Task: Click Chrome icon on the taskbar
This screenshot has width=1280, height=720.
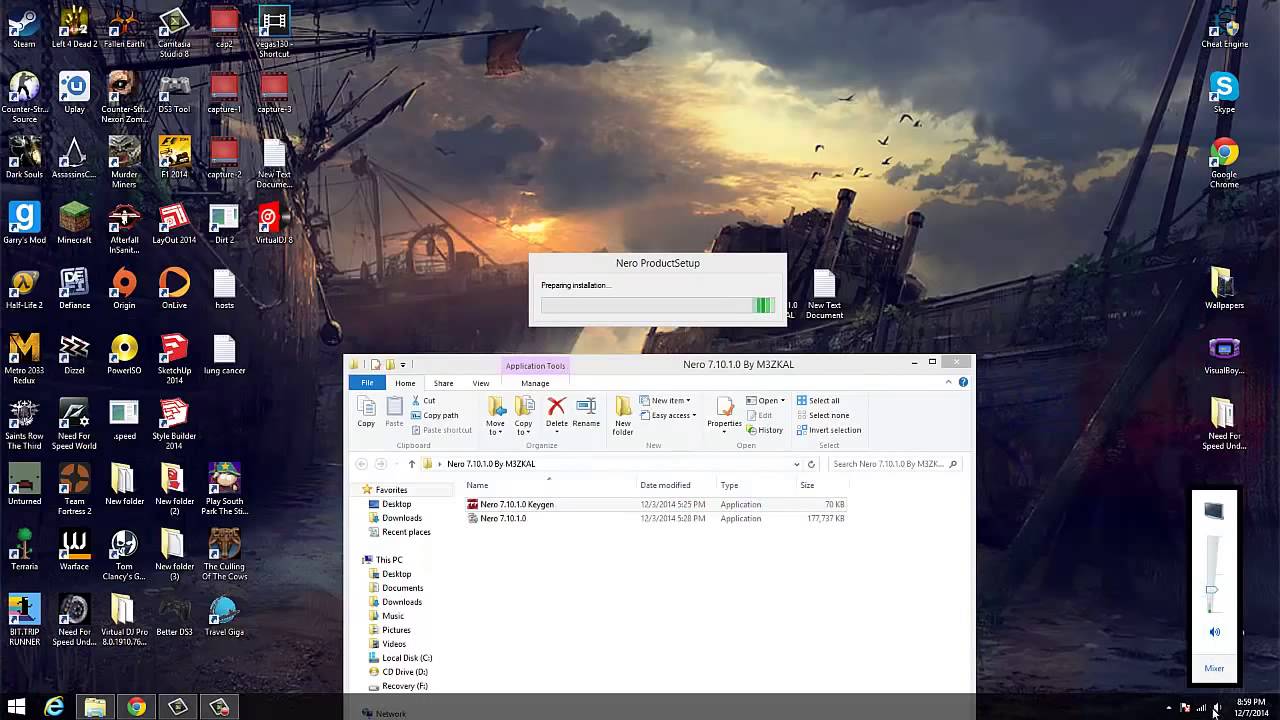Action: pyautogui.click(x=136, y=707)
